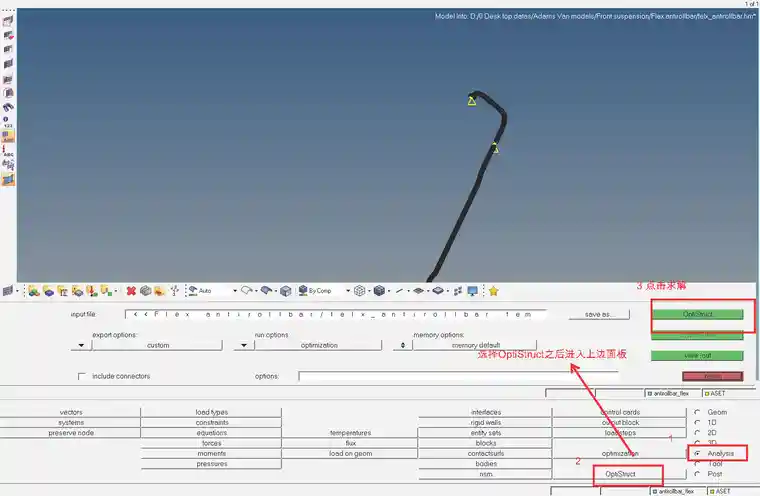Open the Auto visualization mode dropdown
This screenshot has width=760, height=496.
click(x=235, y=291)
